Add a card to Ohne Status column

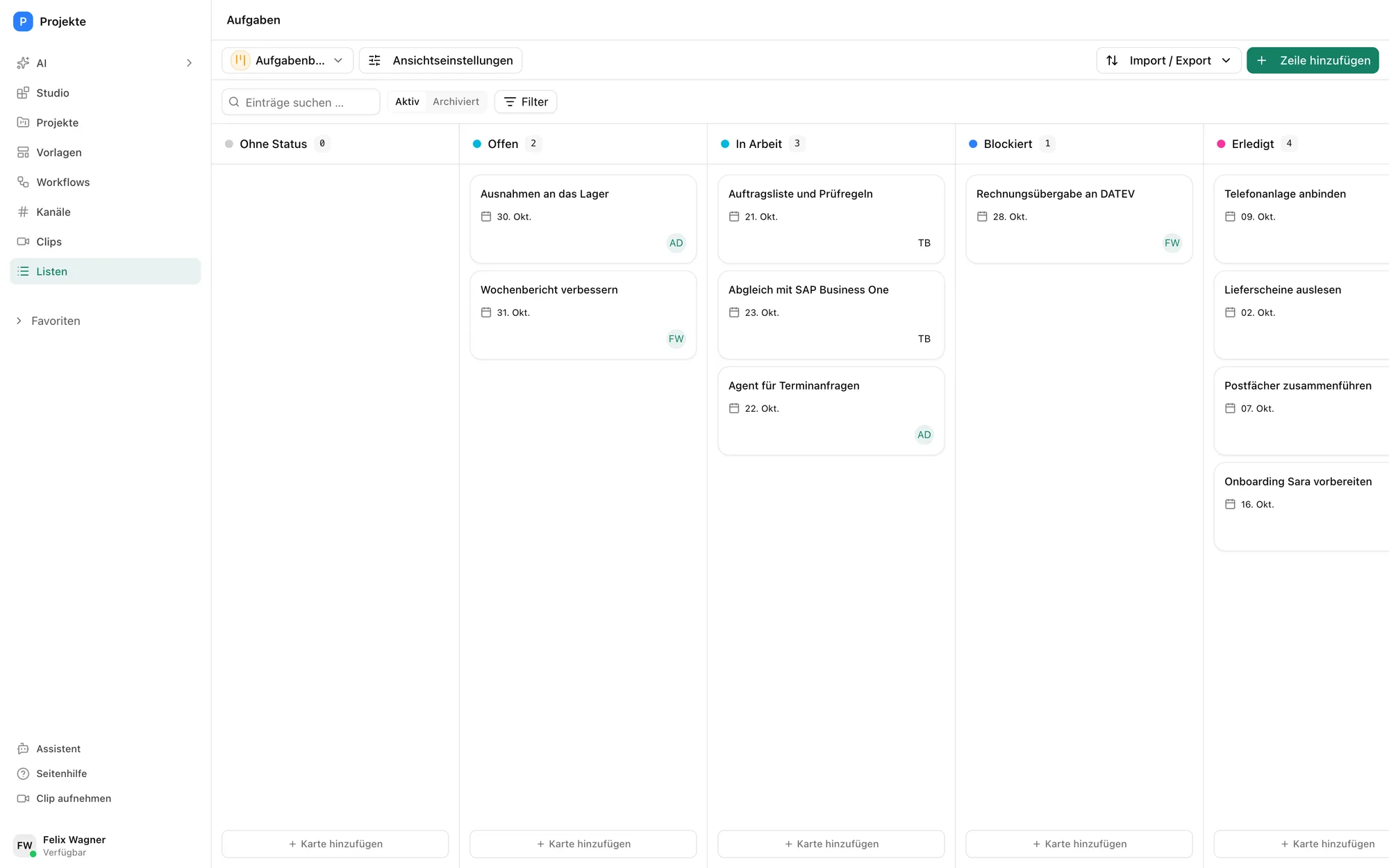pos(335,844)
